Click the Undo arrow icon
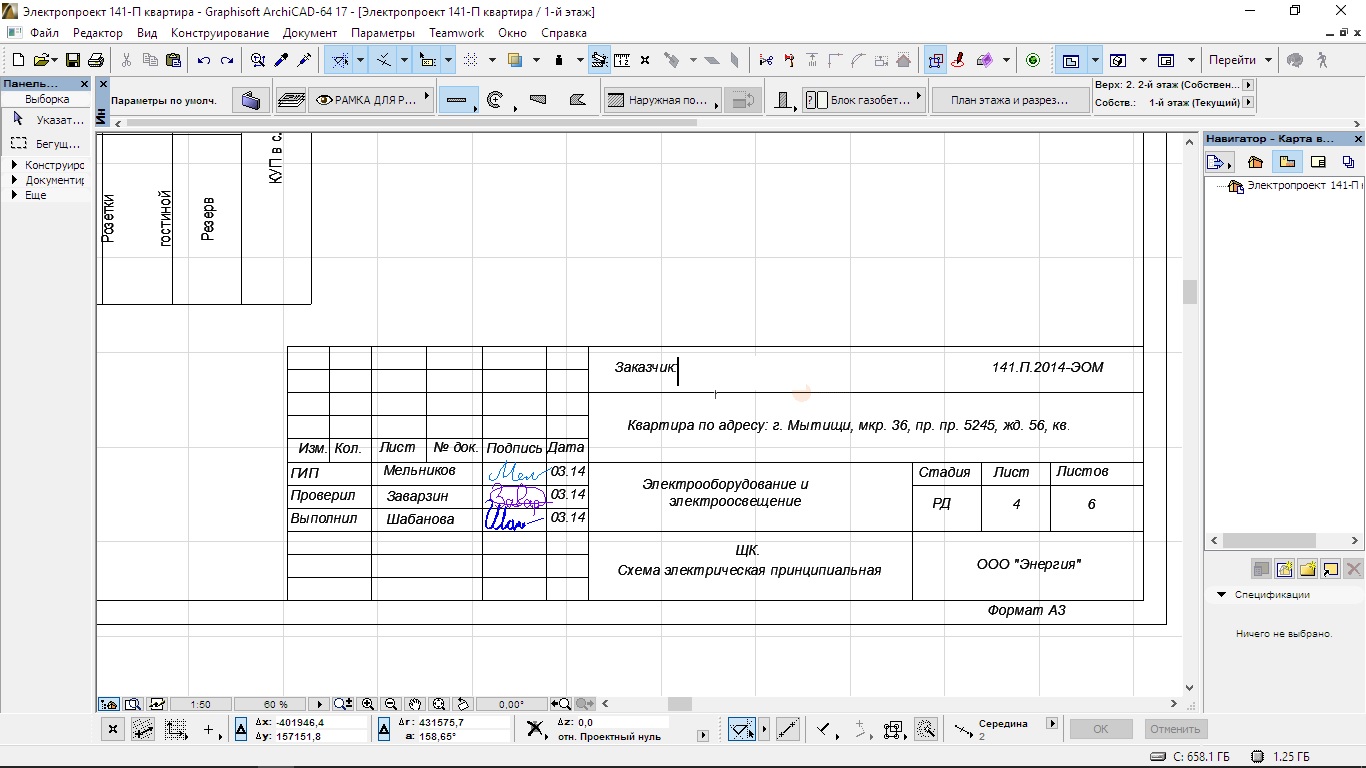Image resolution: width=1366 pixels, height=768 pixels. [x=204, y=60]
